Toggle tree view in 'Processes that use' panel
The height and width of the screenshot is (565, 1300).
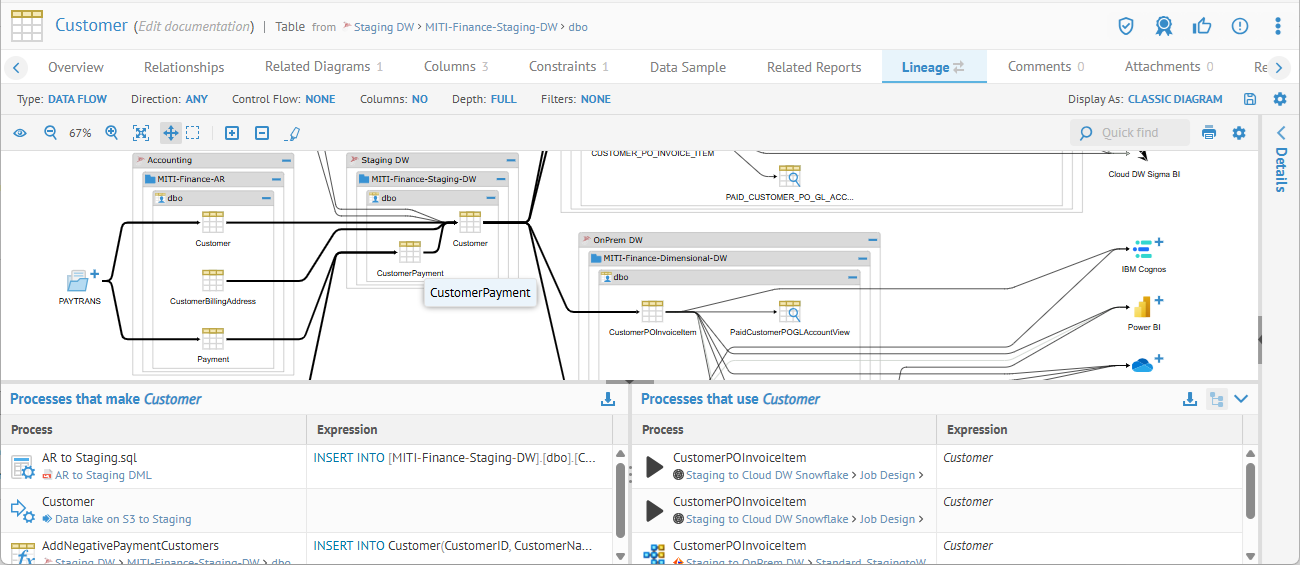click(x=1216, y=399)
